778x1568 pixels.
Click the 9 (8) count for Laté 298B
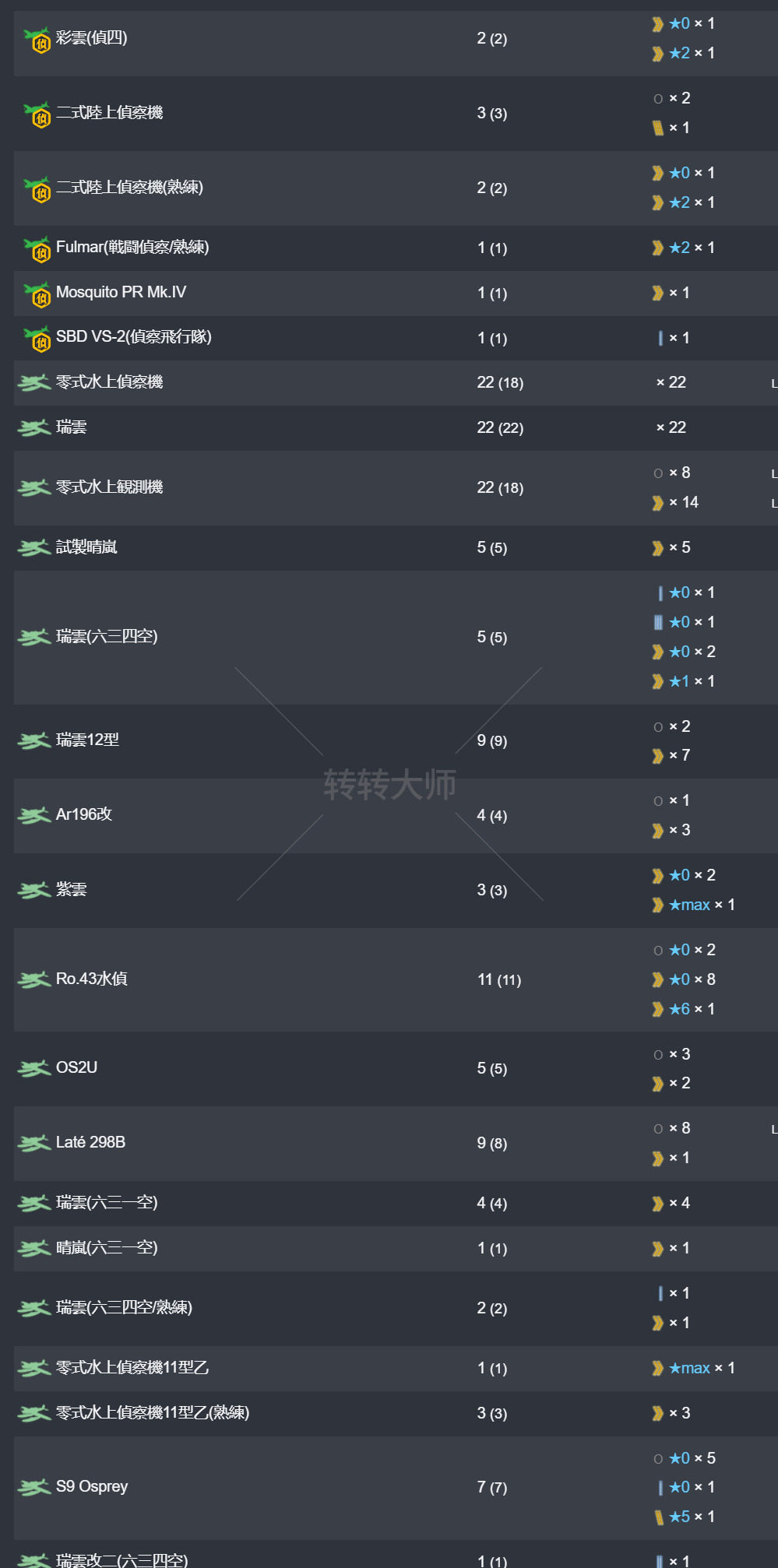[x=492, y=1143]
